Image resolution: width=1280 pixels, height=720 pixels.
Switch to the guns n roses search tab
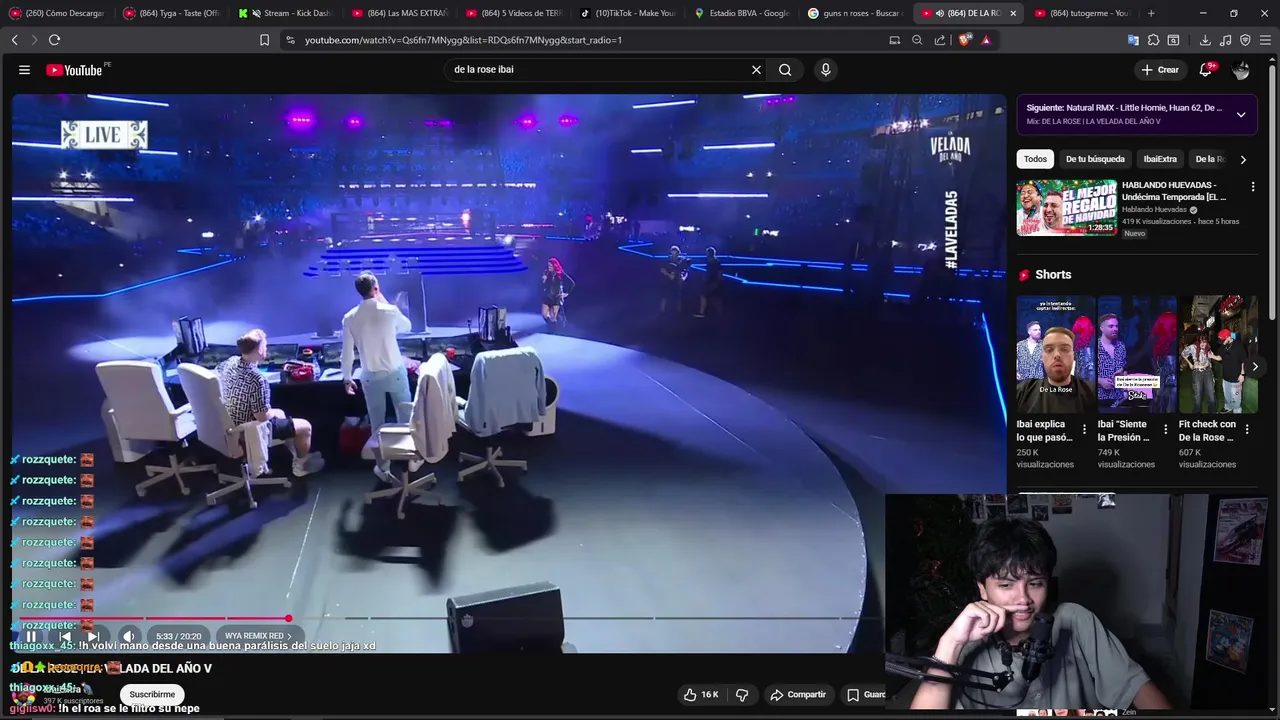(855, 13)
